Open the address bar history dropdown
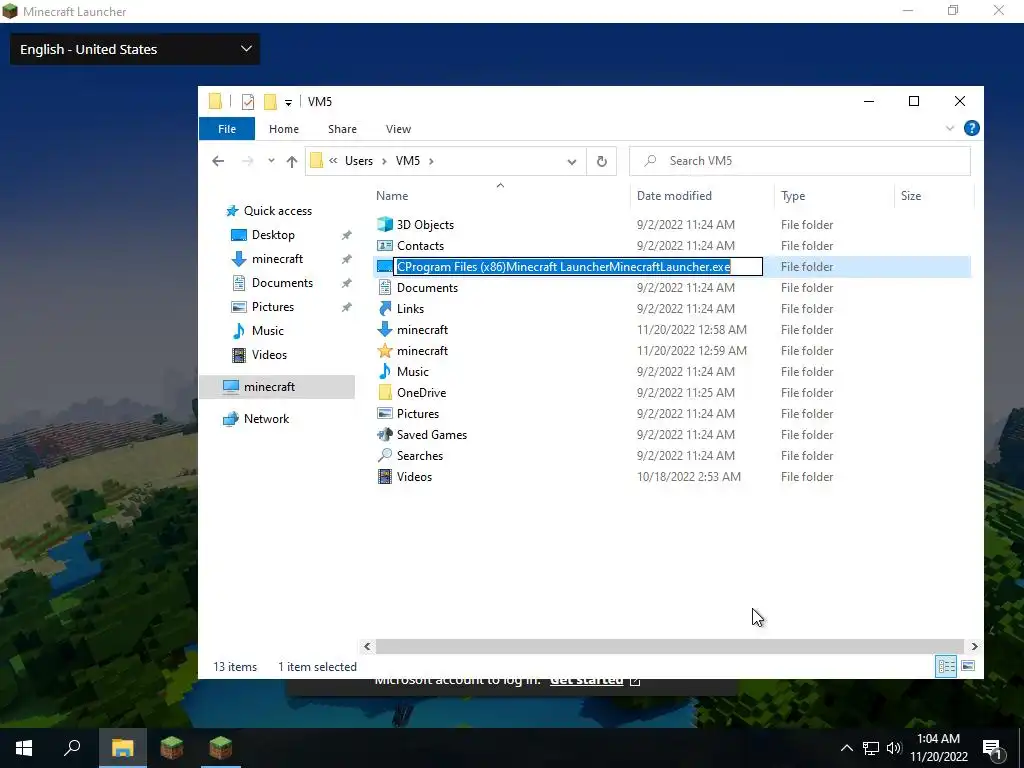The height and width of the screenshot is (768, 1024). click(x=571, y=161)
